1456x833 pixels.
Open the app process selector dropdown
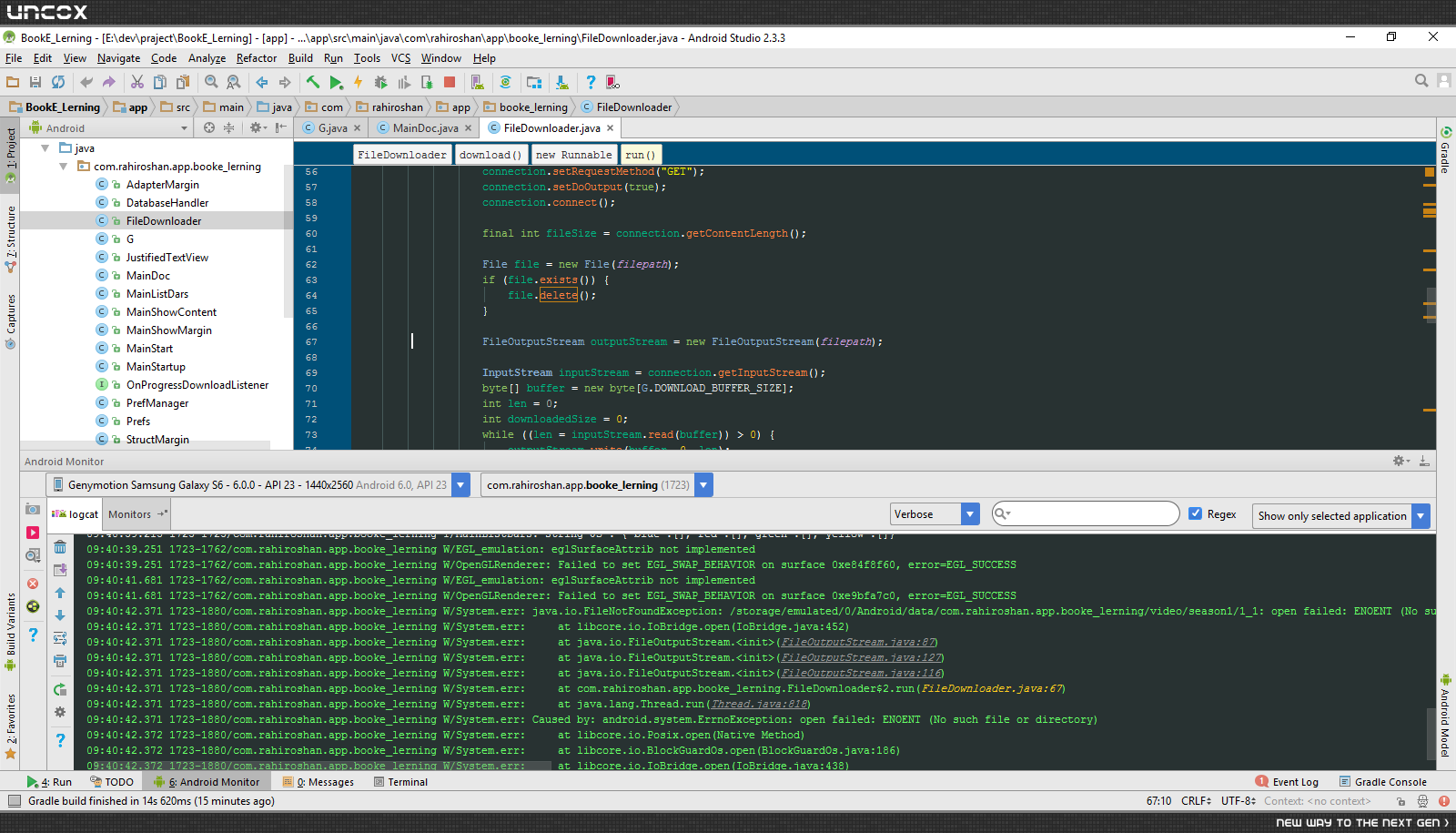(x=703, y=484)
